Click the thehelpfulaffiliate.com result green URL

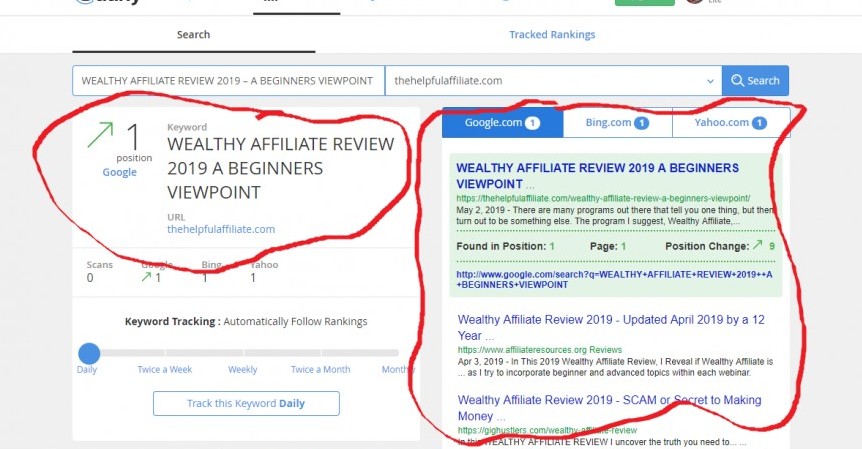(x=603, y=198)
